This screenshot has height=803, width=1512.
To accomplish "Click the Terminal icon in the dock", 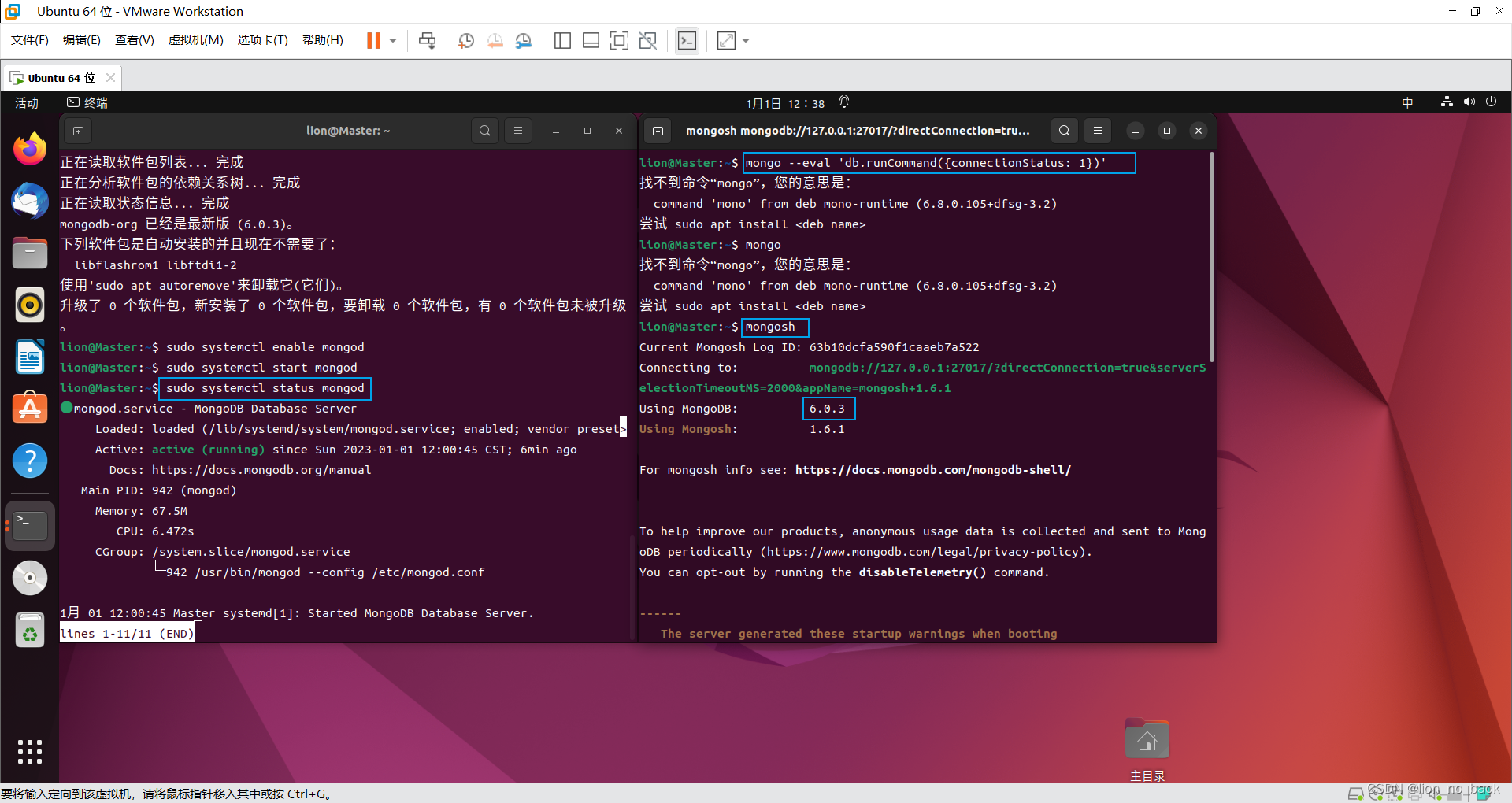I will 30,525.
